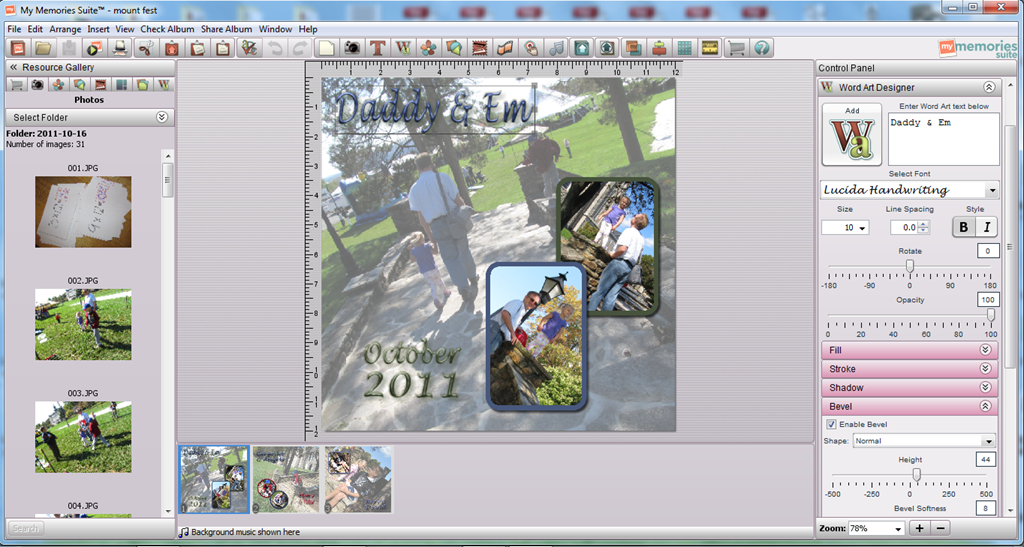Click the overlapping frames arrange icon

tap(632, 48)
